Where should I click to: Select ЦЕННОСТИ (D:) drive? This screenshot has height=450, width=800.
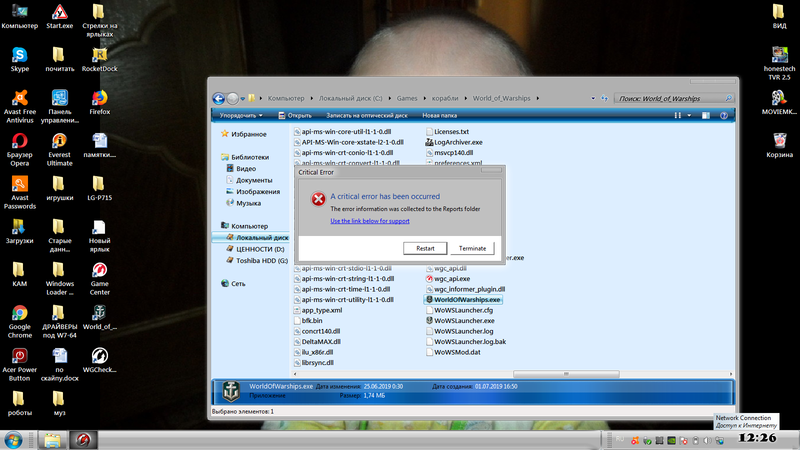tap(255, 249)
